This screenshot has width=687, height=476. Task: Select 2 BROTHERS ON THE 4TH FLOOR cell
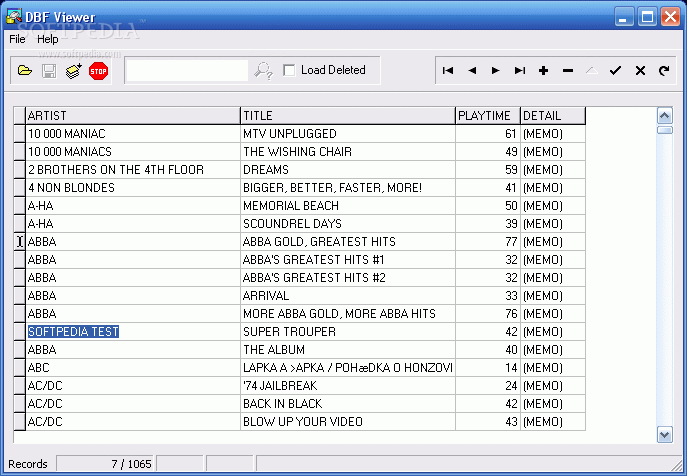tap(133, 170)
